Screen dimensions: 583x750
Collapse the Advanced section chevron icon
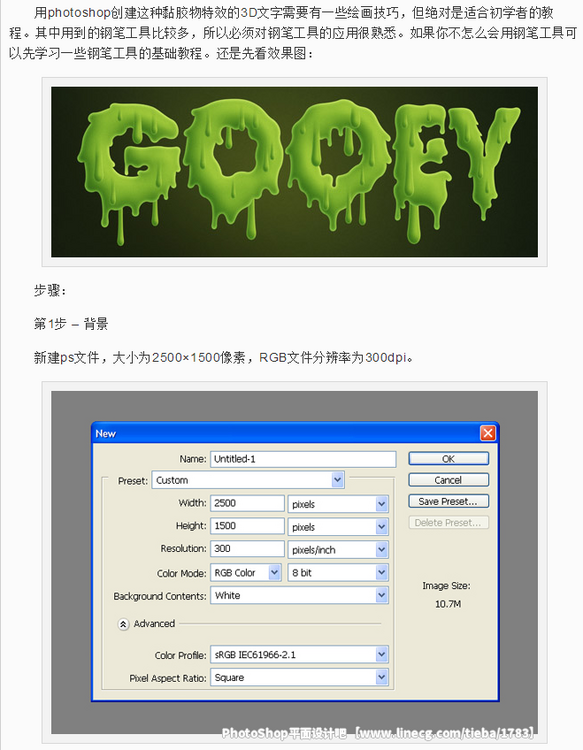coord(123,624)
